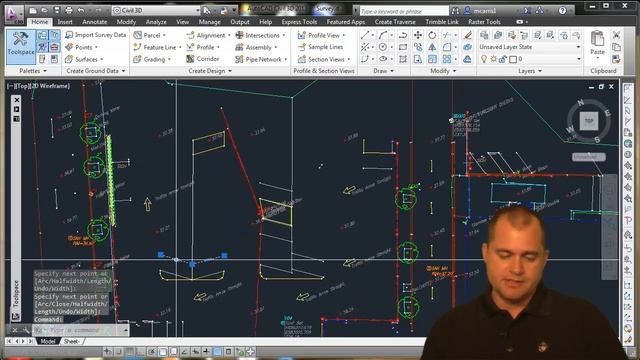Toggle layer 0 lock padlock icon
Viewport: 640px width, 360px height.
coord(503,60)
